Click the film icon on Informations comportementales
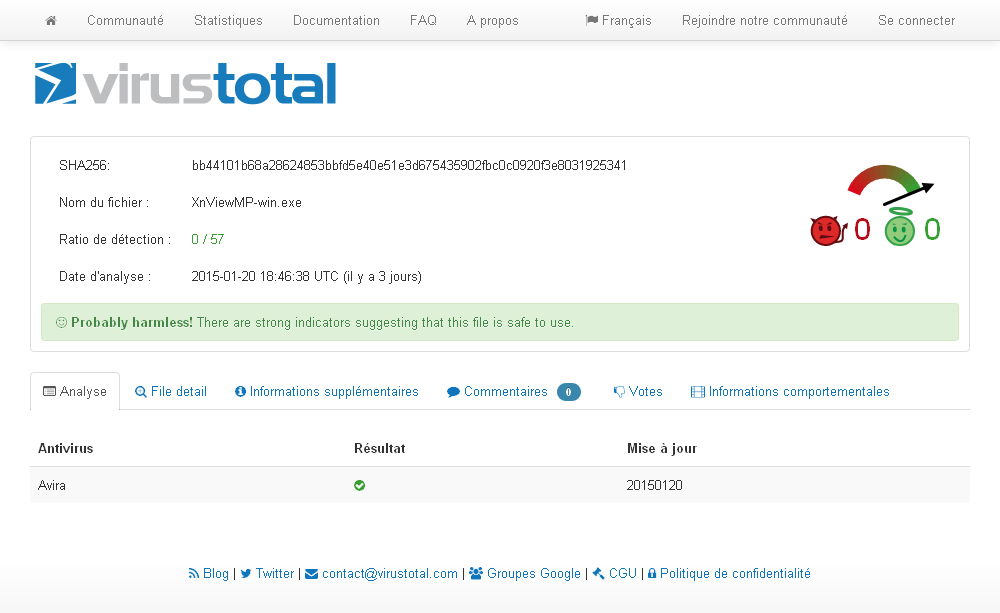The height and width of the screenshot is (613, 1000). tap(698, 392)
